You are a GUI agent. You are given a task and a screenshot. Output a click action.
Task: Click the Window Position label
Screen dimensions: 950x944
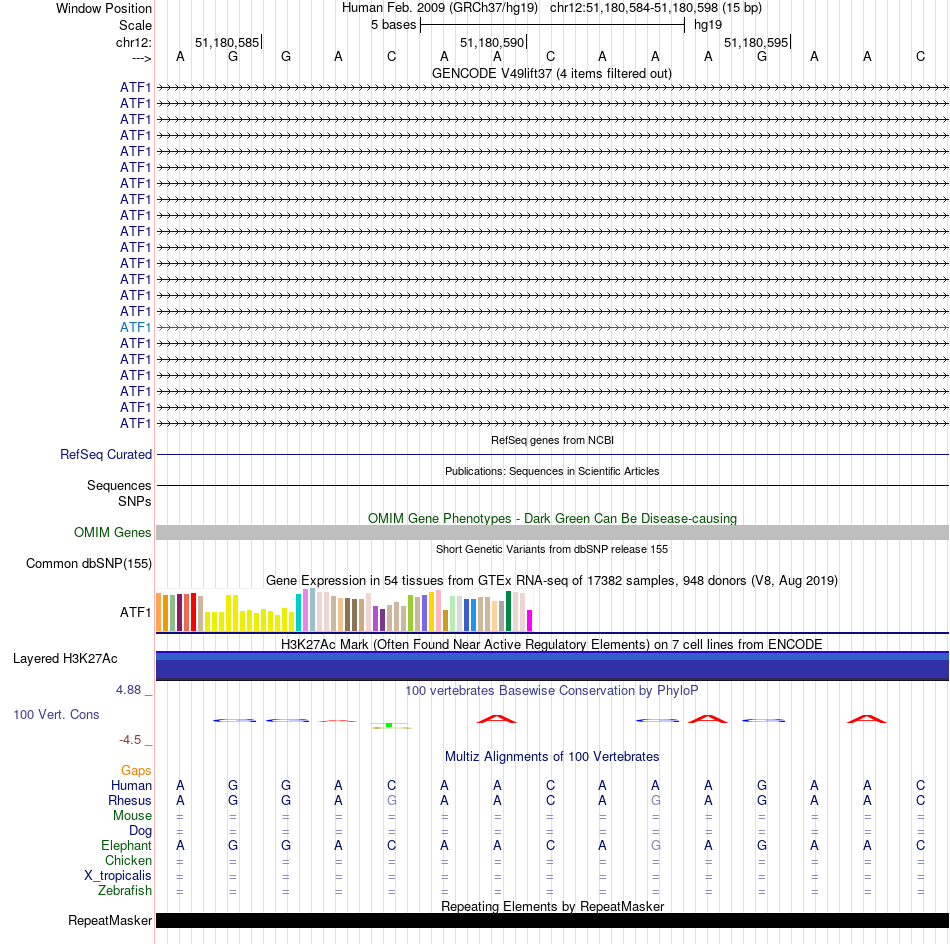pyautogui.click(x=104, y=8)
